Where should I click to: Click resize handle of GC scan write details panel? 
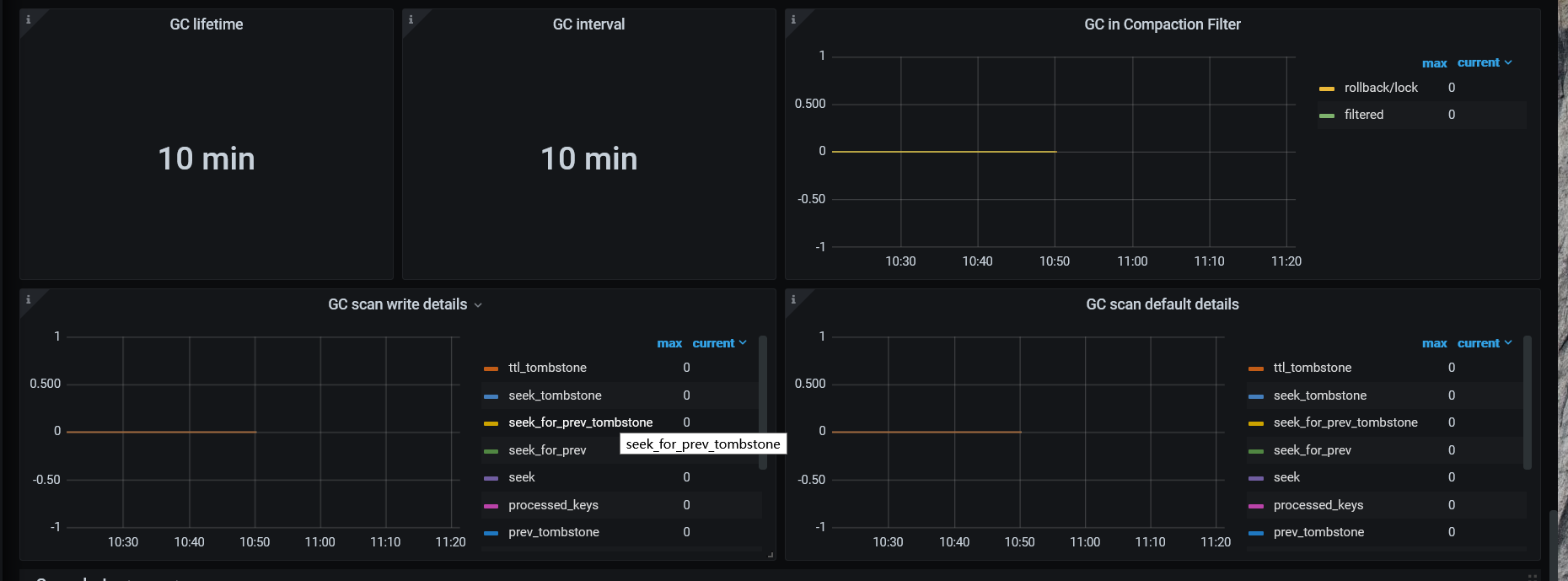[x=771, y=555]
